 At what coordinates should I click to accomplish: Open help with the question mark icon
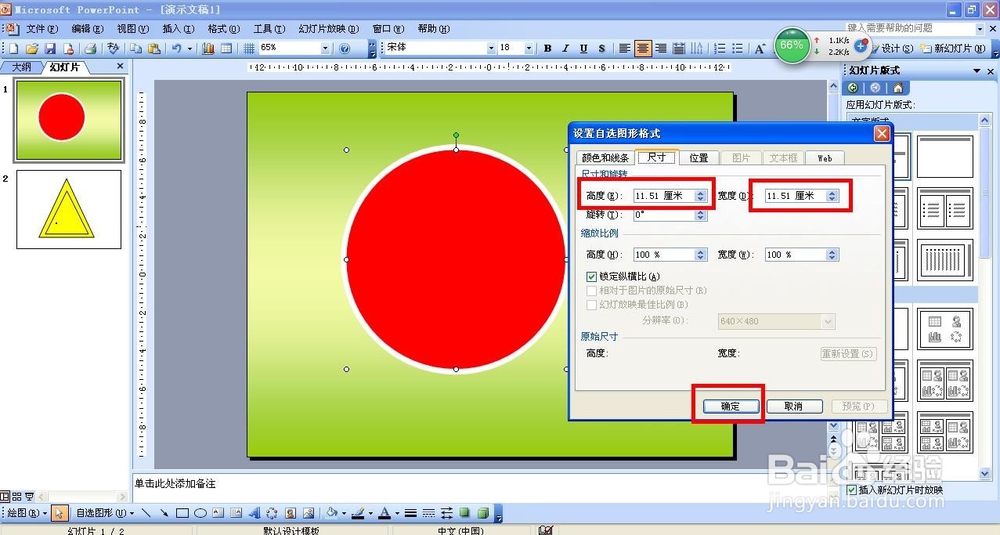point(344,48)
